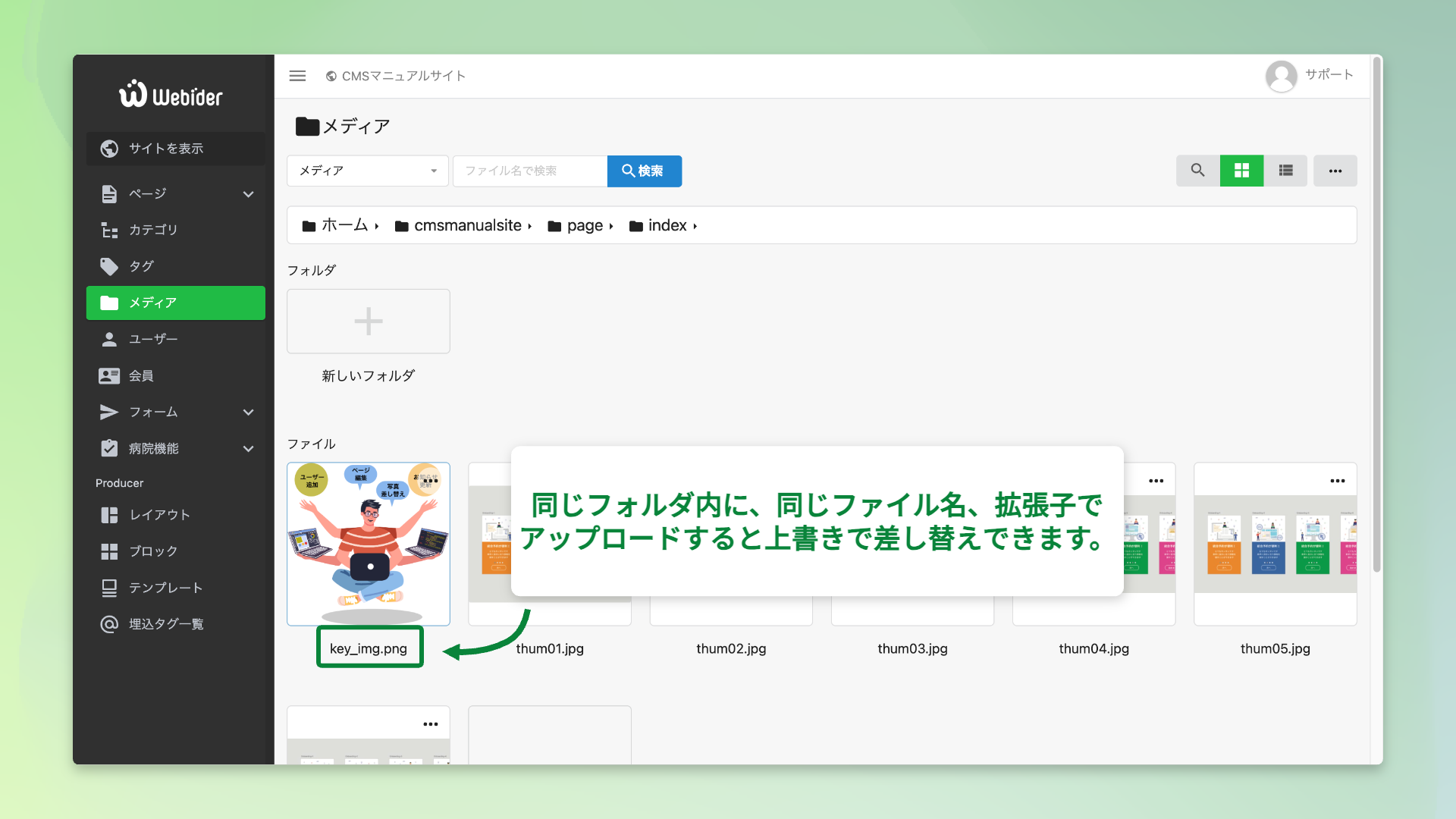Open the メディア type dropdown
1456x819 pixels.
click(x=368, y=171)
